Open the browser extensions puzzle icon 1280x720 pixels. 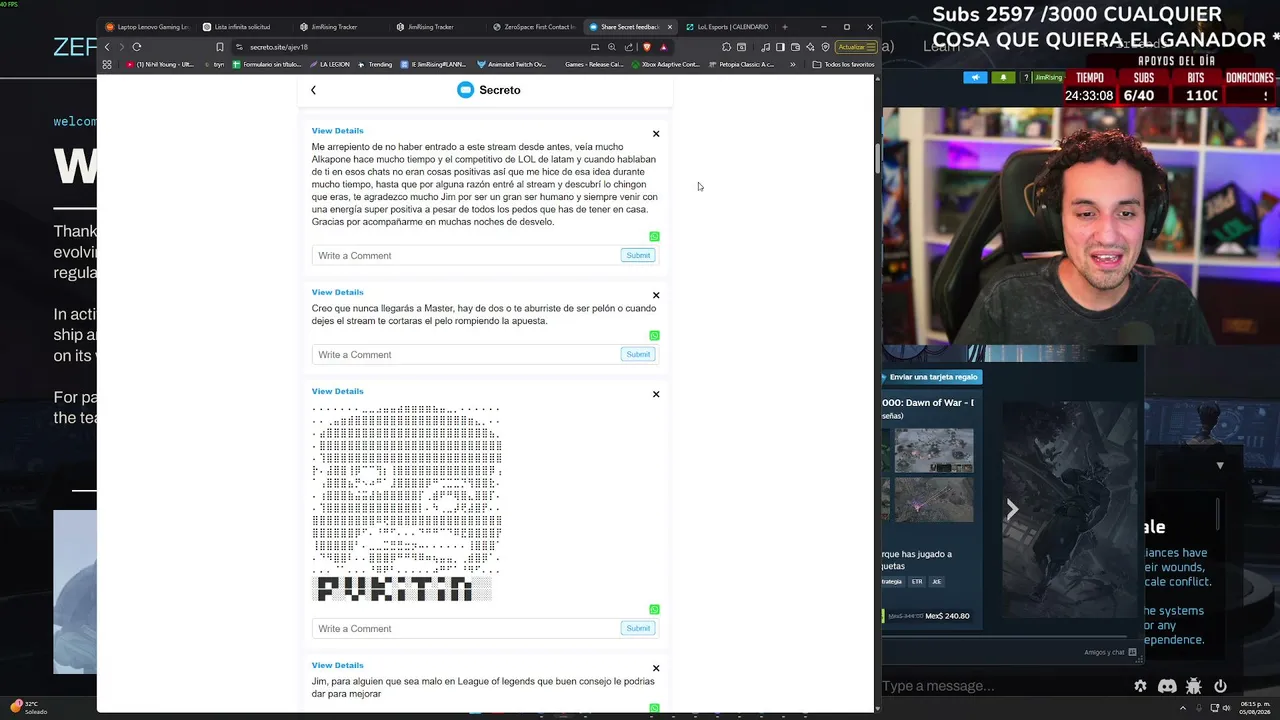pyautogui.click(x=726, y=47)
